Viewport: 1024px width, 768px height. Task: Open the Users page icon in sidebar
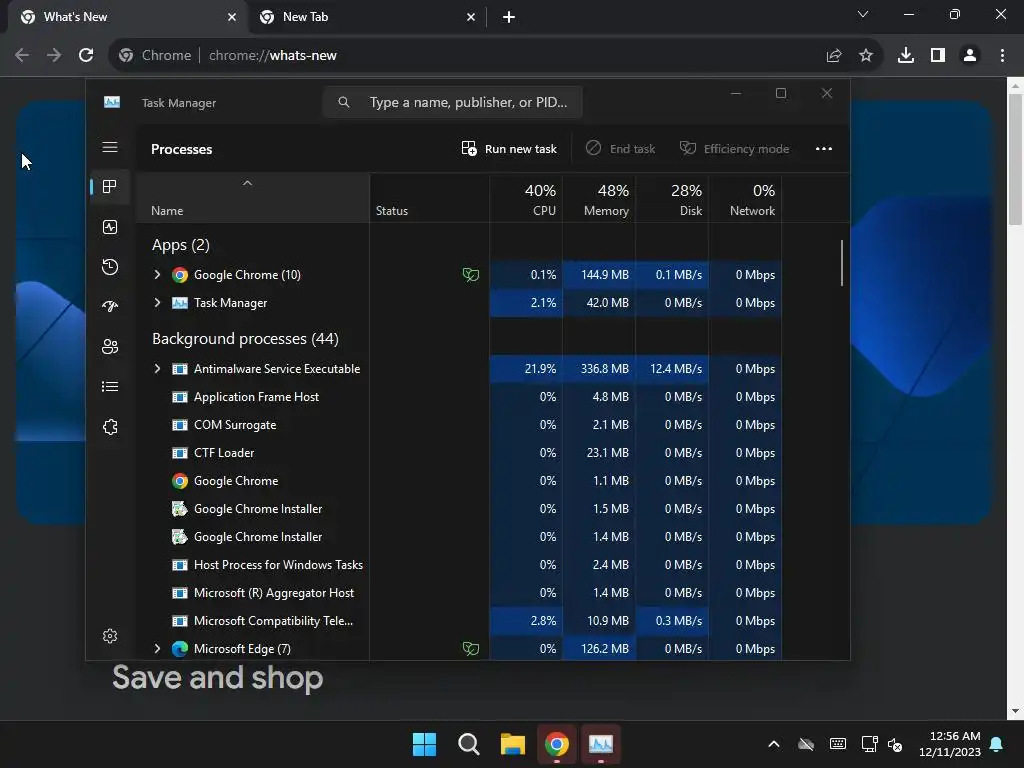tap(110, 346)
